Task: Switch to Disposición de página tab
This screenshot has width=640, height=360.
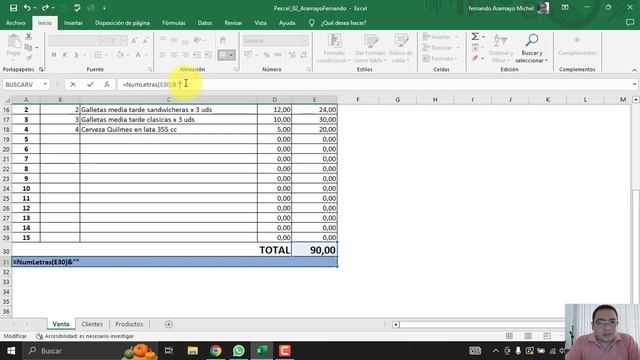Action: click(x=122, y=23)
